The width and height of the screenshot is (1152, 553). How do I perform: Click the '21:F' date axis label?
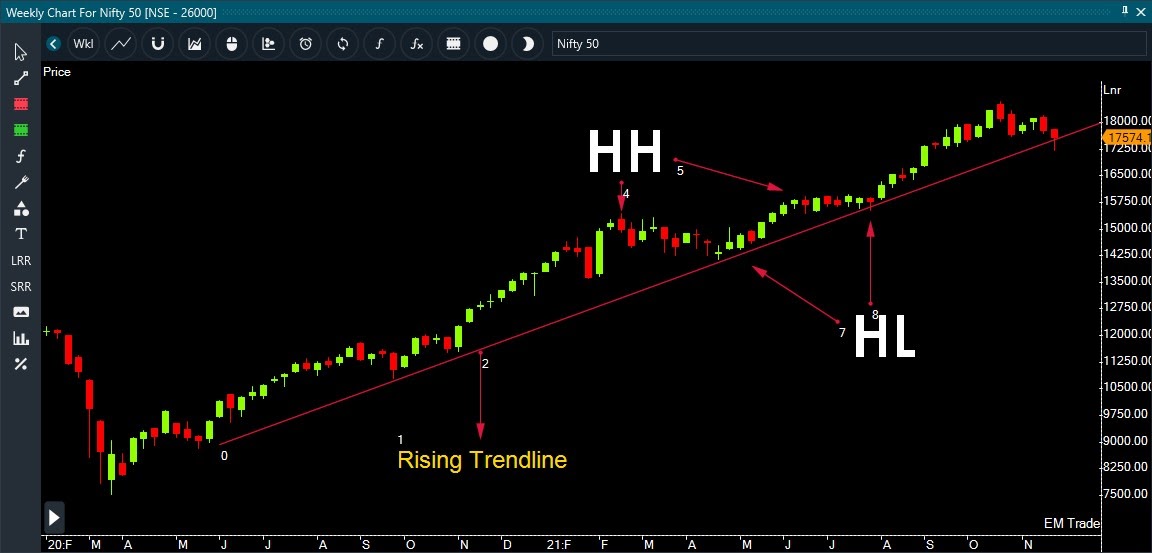tap(559, 545)
